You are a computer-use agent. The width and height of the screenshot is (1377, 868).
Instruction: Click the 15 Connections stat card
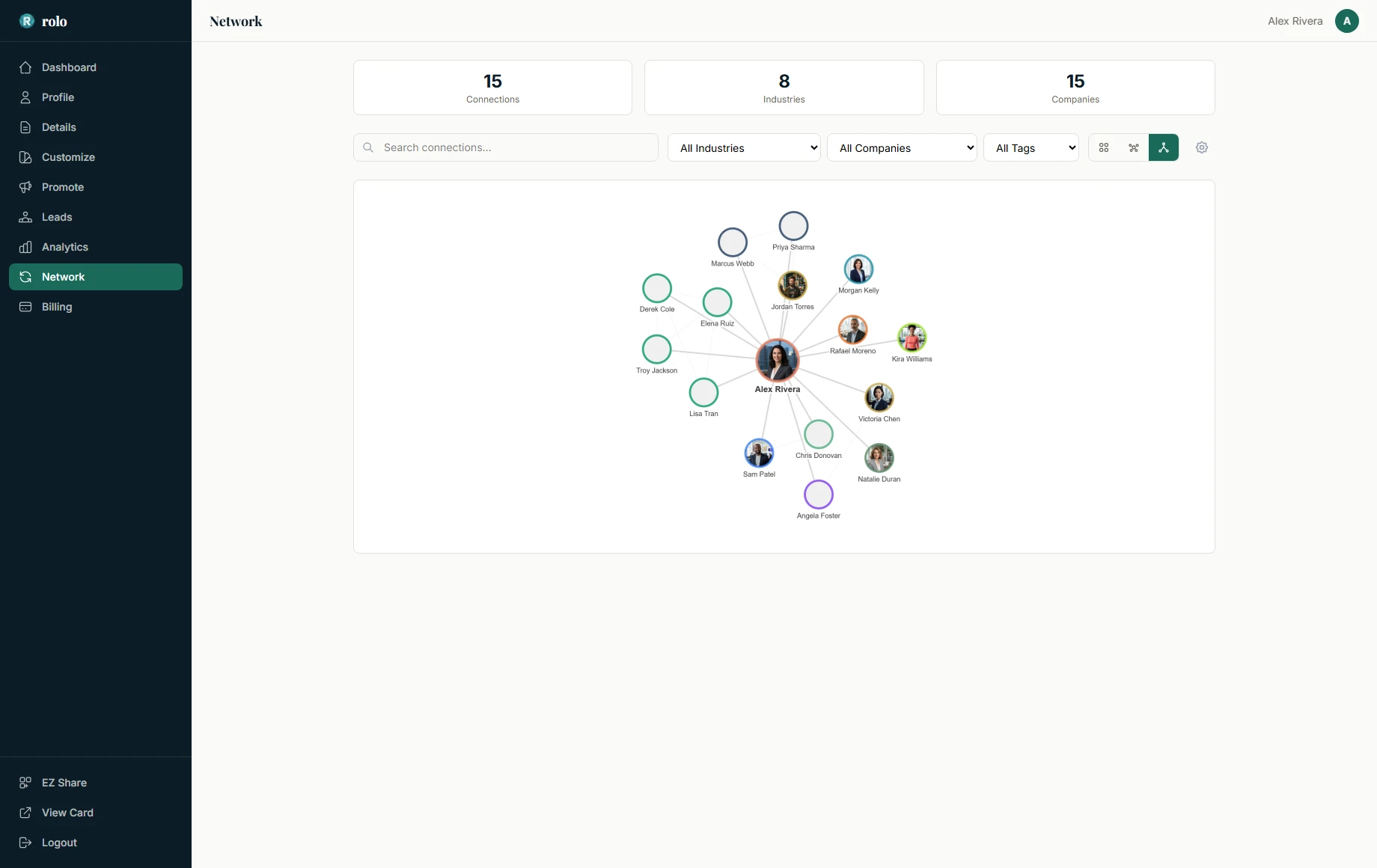[x=492, y=88]
